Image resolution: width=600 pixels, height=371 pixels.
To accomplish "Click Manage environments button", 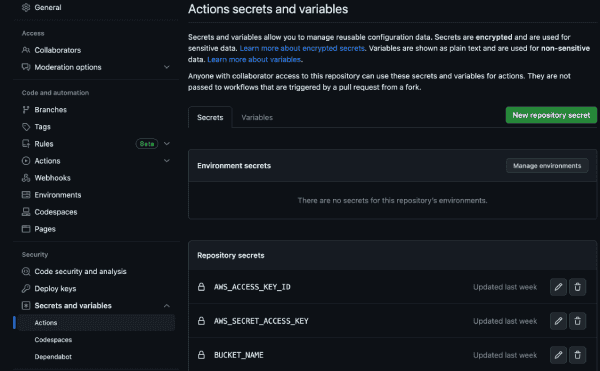I will click(x=547, y=166).
